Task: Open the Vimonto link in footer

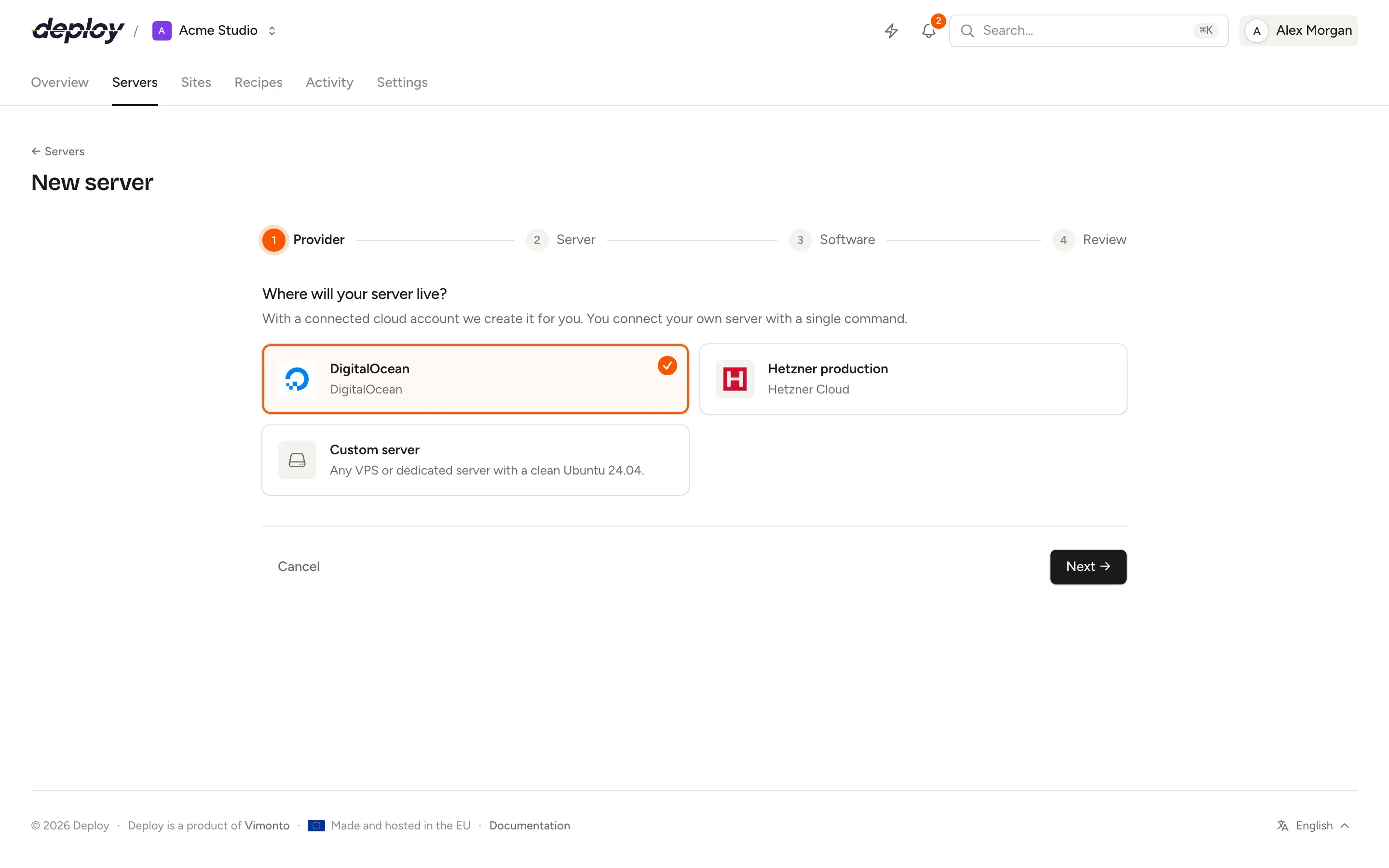Action: 267,826
